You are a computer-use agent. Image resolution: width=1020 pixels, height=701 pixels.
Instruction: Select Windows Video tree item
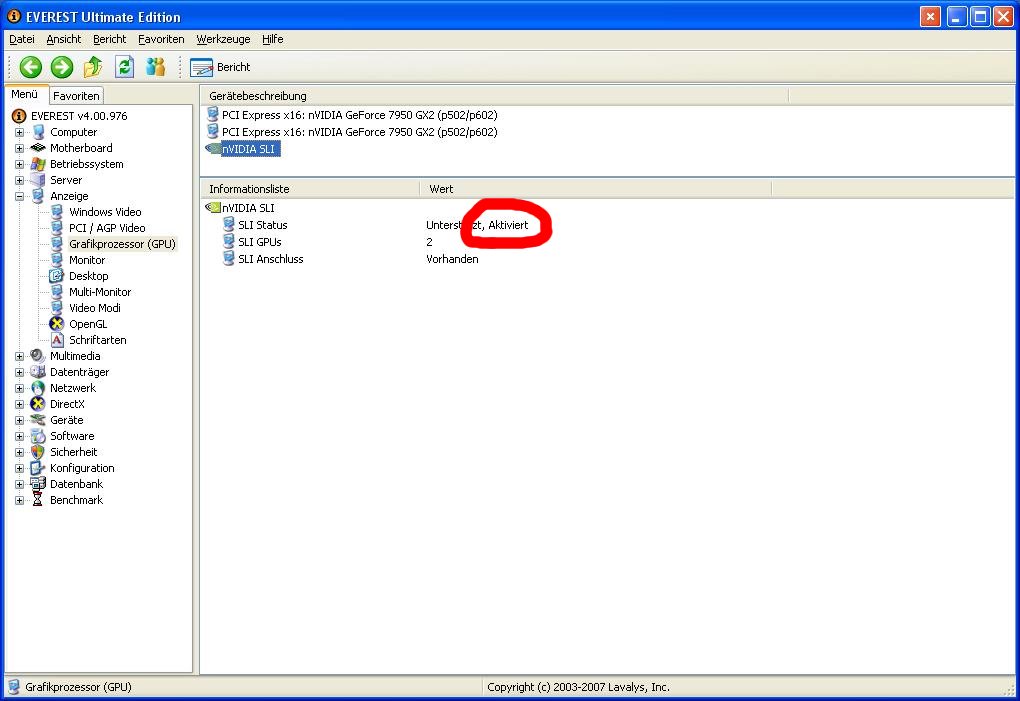pyautogui.click(x=105, y=212)
